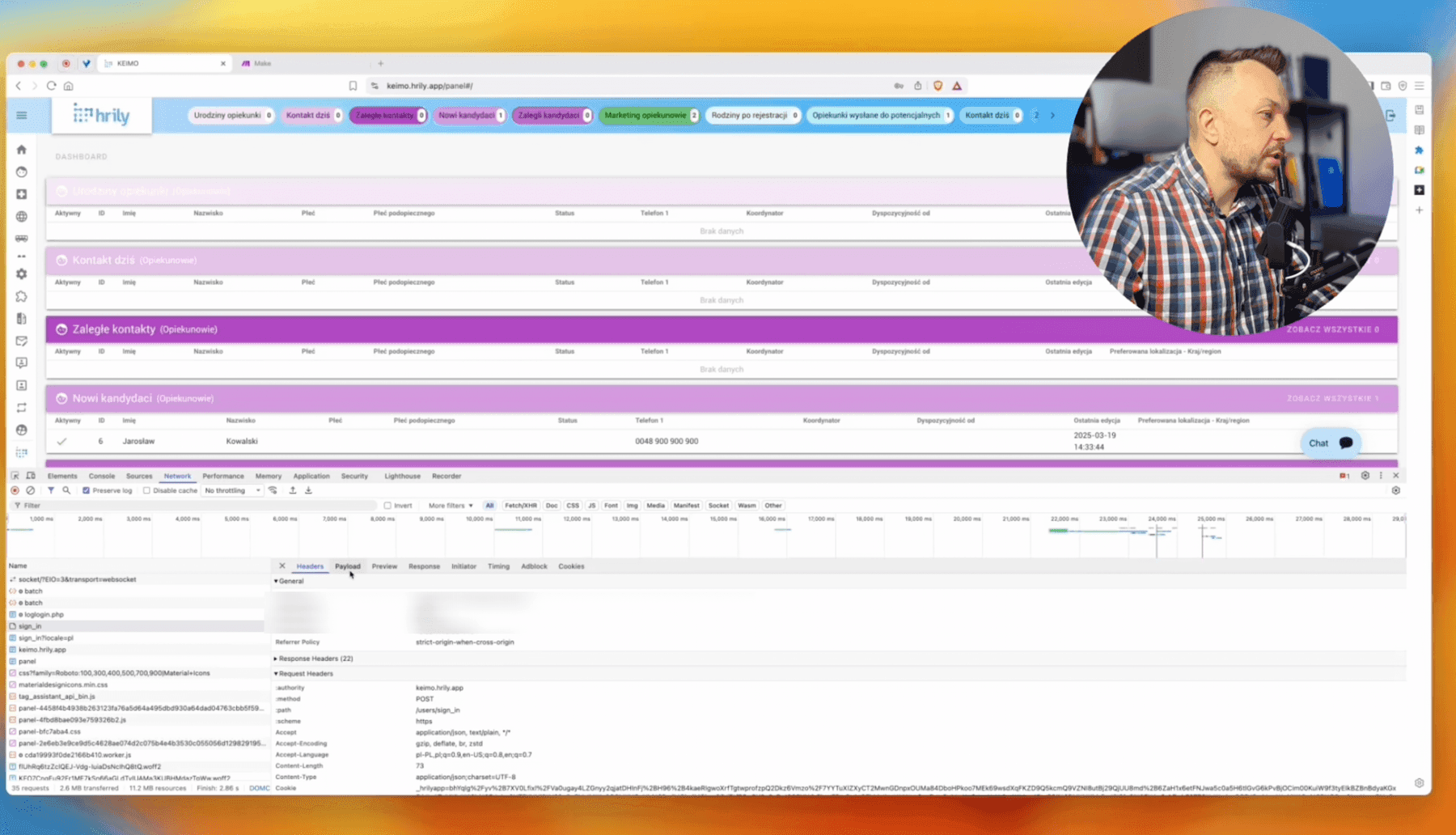Go back with browser back arrow
Viewport: 1456px width, 835px height.
19,86
